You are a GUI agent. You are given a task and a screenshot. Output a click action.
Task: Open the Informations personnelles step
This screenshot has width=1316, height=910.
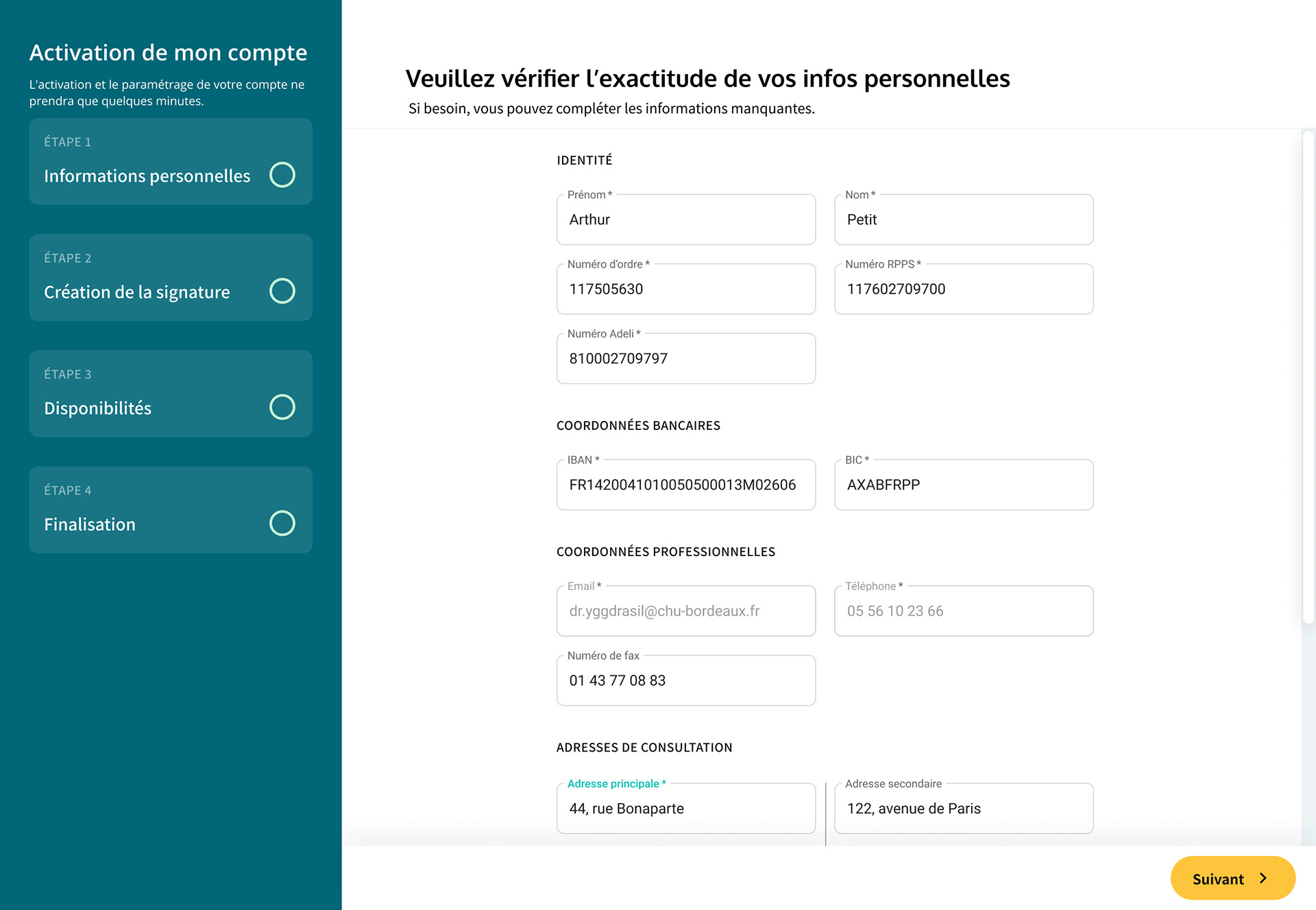[171, 161]
